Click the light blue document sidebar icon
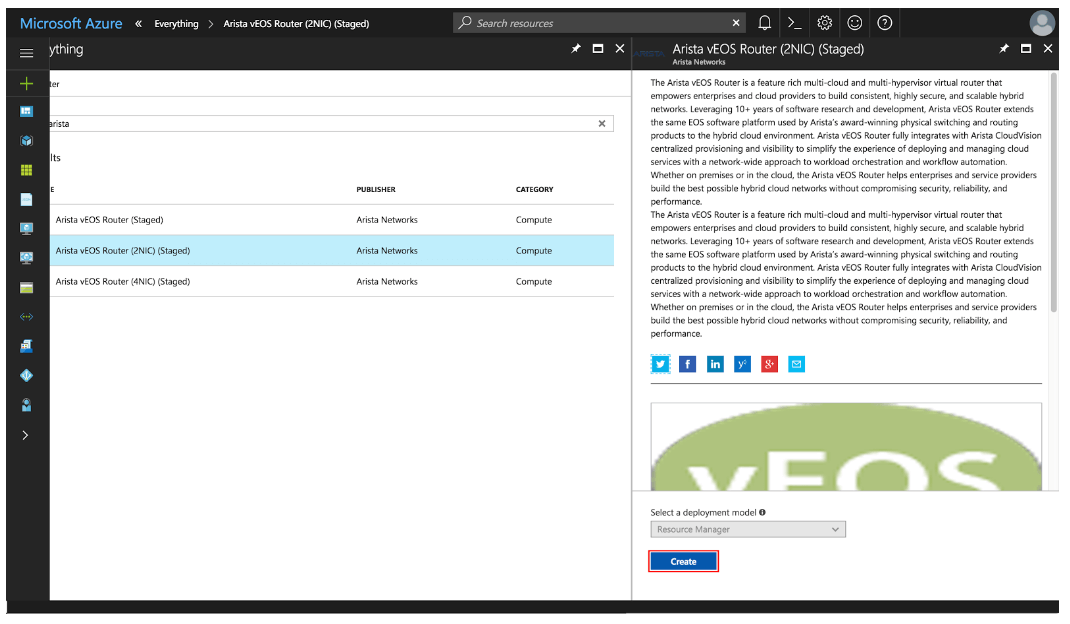The image size is (1070, 624). point(27,199)
